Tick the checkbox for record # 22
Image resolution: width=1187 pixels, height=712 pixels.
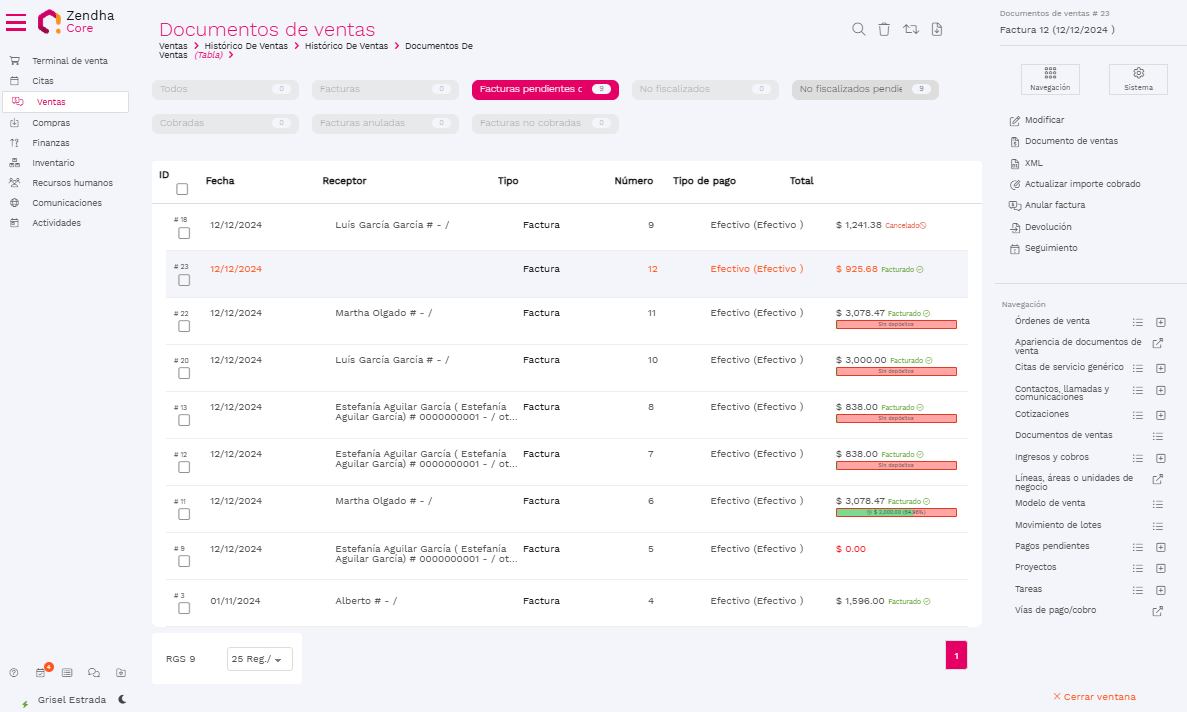[184, 326]
